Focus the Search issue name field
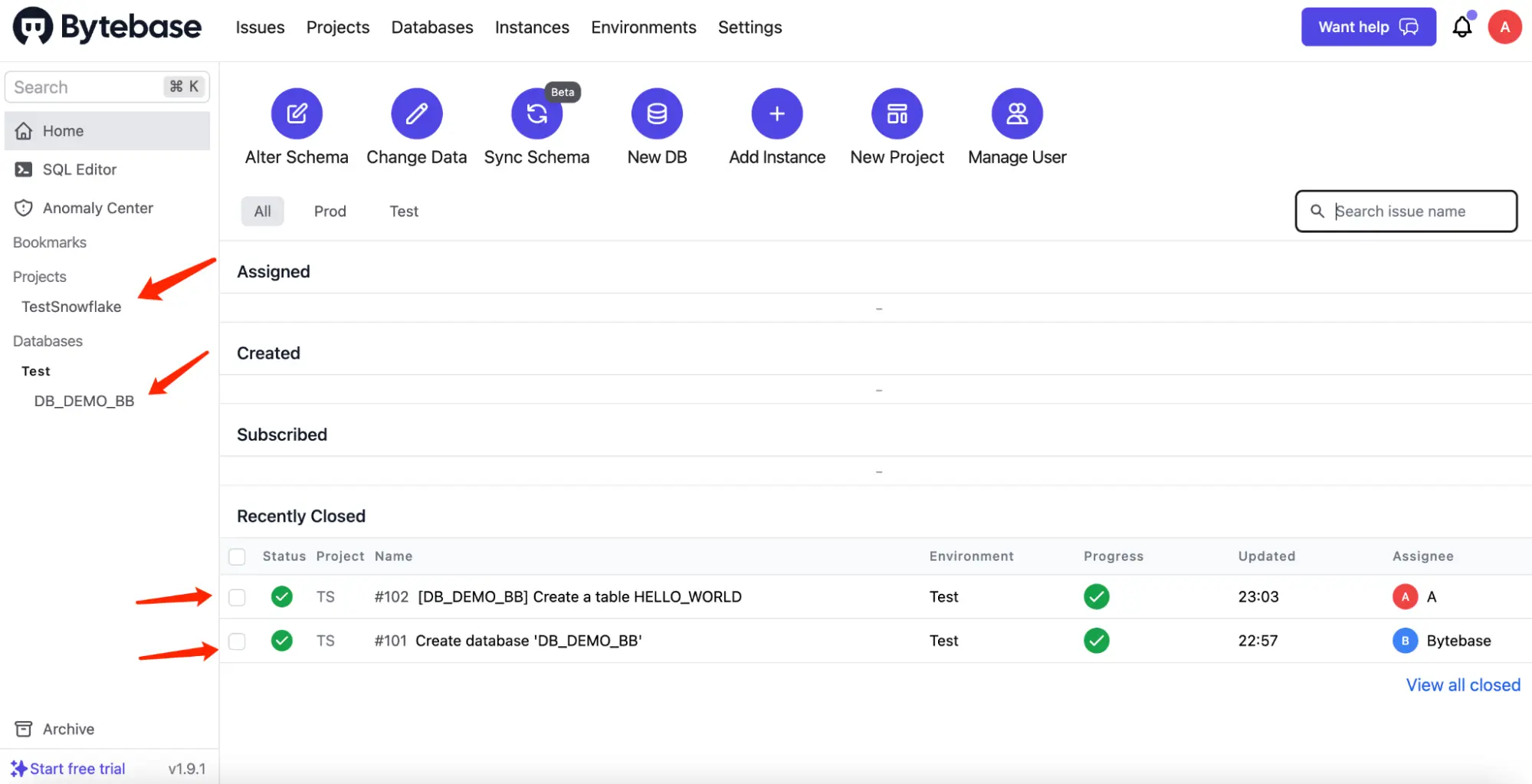 [1406, 211]
